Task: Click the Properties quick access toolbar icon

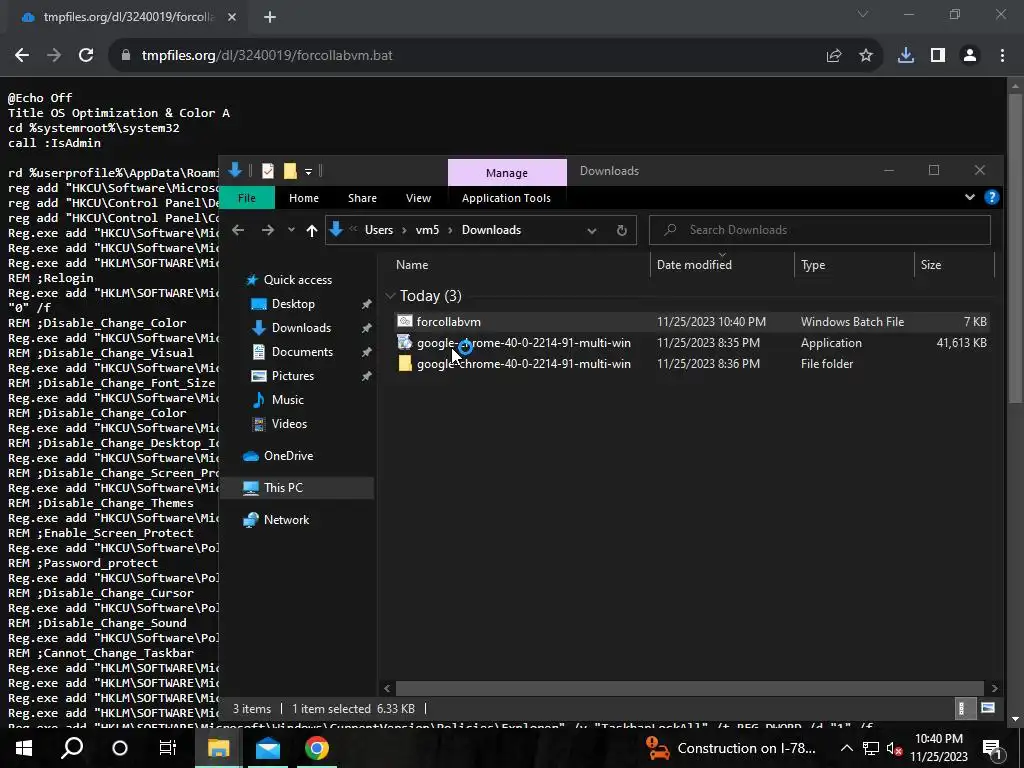Action: pos(268,171)
